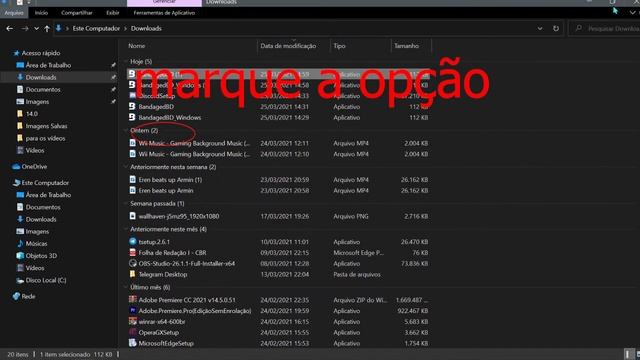Open Ferramentas de Aplicativo tab
Viewport: 640px width, 360px height.
click(x=164, y=13)
